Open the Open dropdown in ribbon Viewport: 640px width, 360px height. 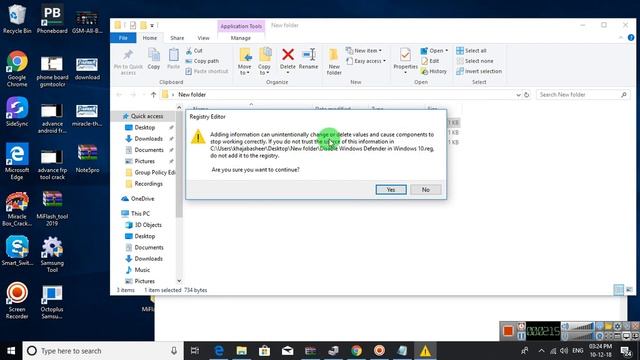(434, 51)
